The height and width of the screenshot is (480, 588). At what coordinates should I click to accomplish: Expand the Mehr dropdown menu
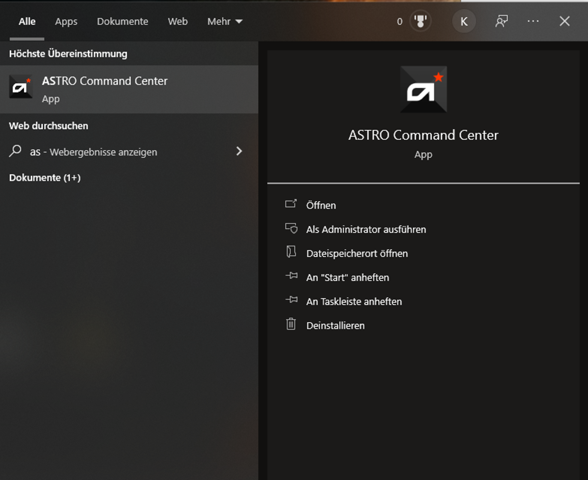click(225, 22)
